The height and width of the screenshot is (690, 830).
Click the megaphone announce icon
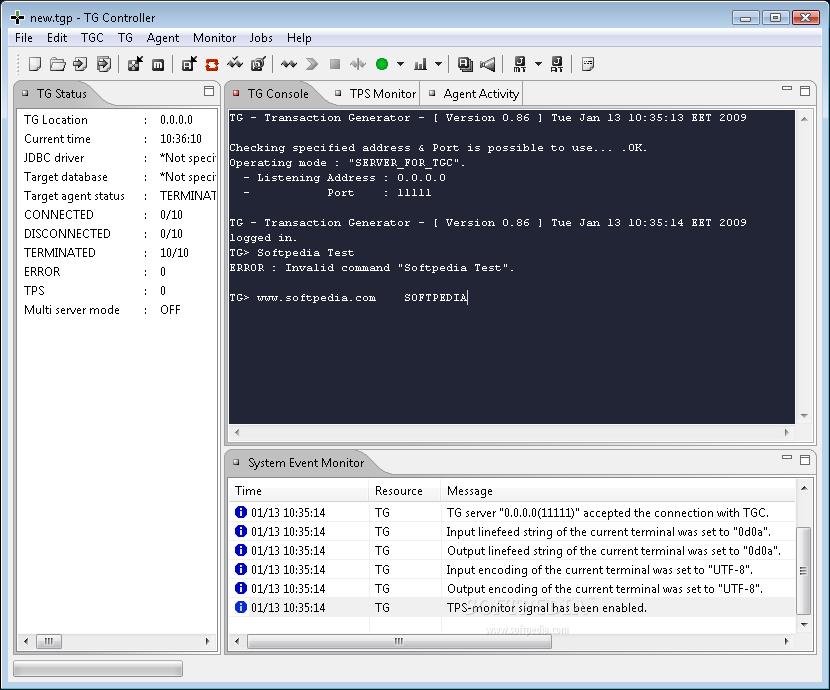(x=488, y=65)
